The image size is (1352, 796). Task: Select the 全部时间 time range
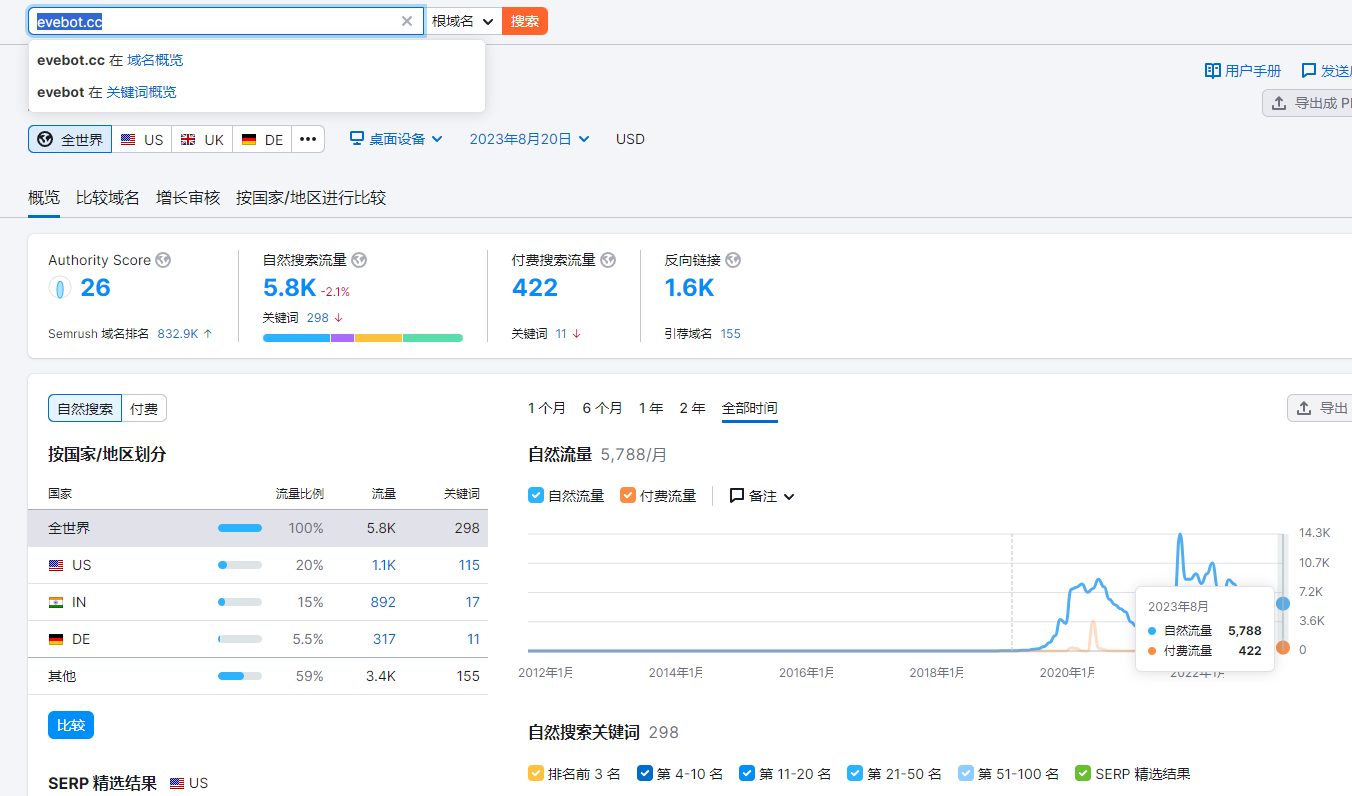point(750,408)
